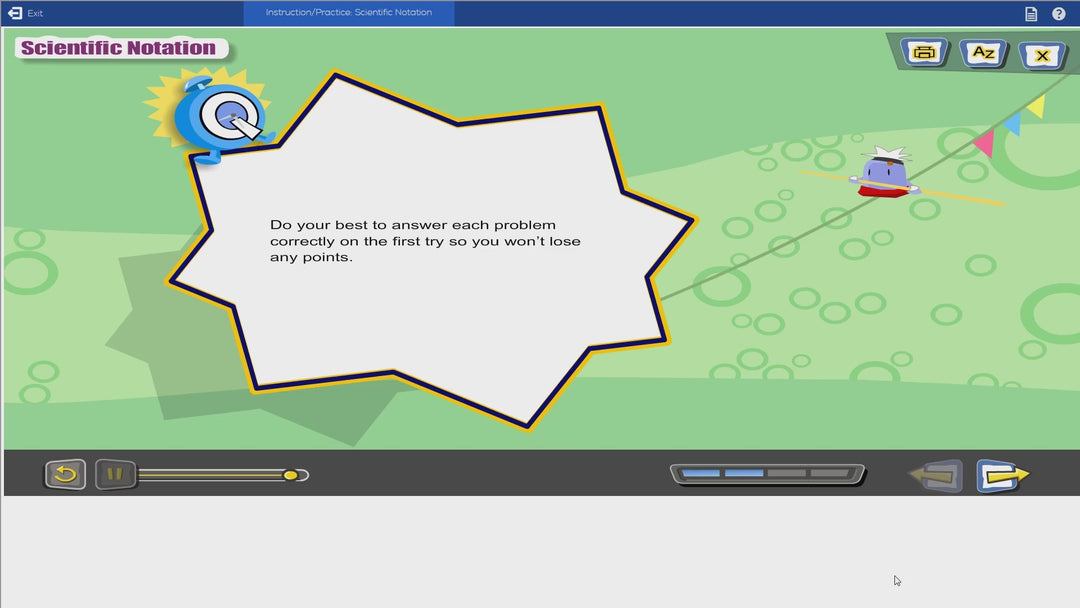The image size is (1080, 608).
Task: Pause the lesson narration
Action: click(x=115, y=474)
